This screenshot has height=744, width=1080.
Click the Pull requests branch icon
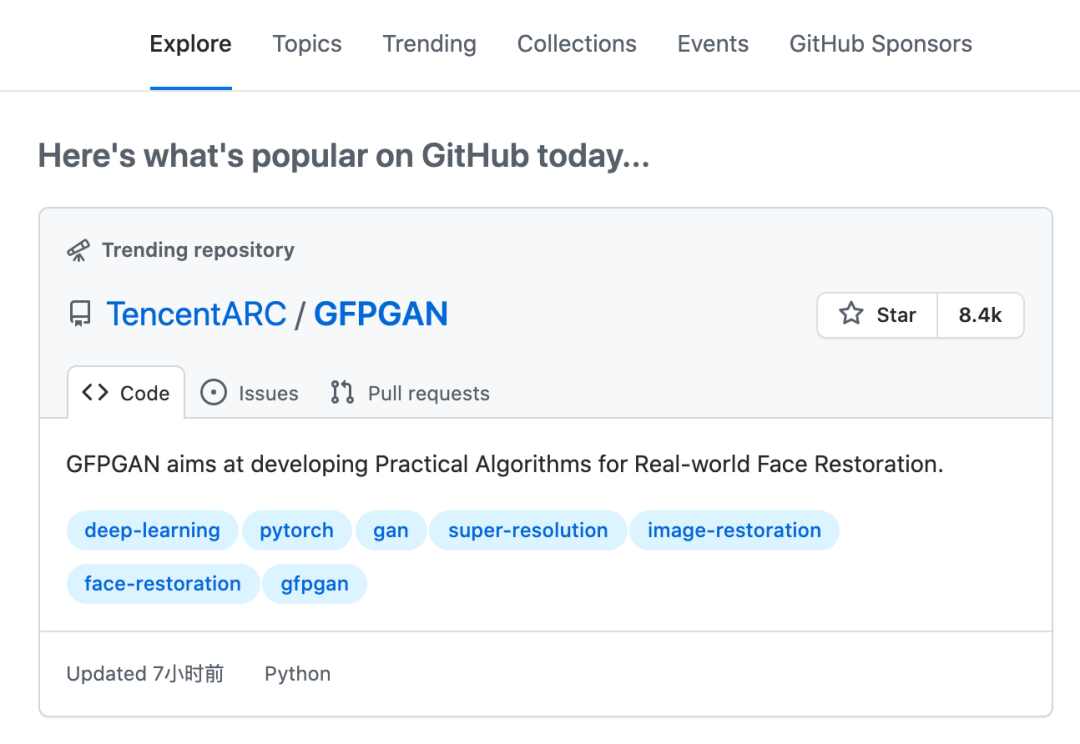(x=342, y=393)
